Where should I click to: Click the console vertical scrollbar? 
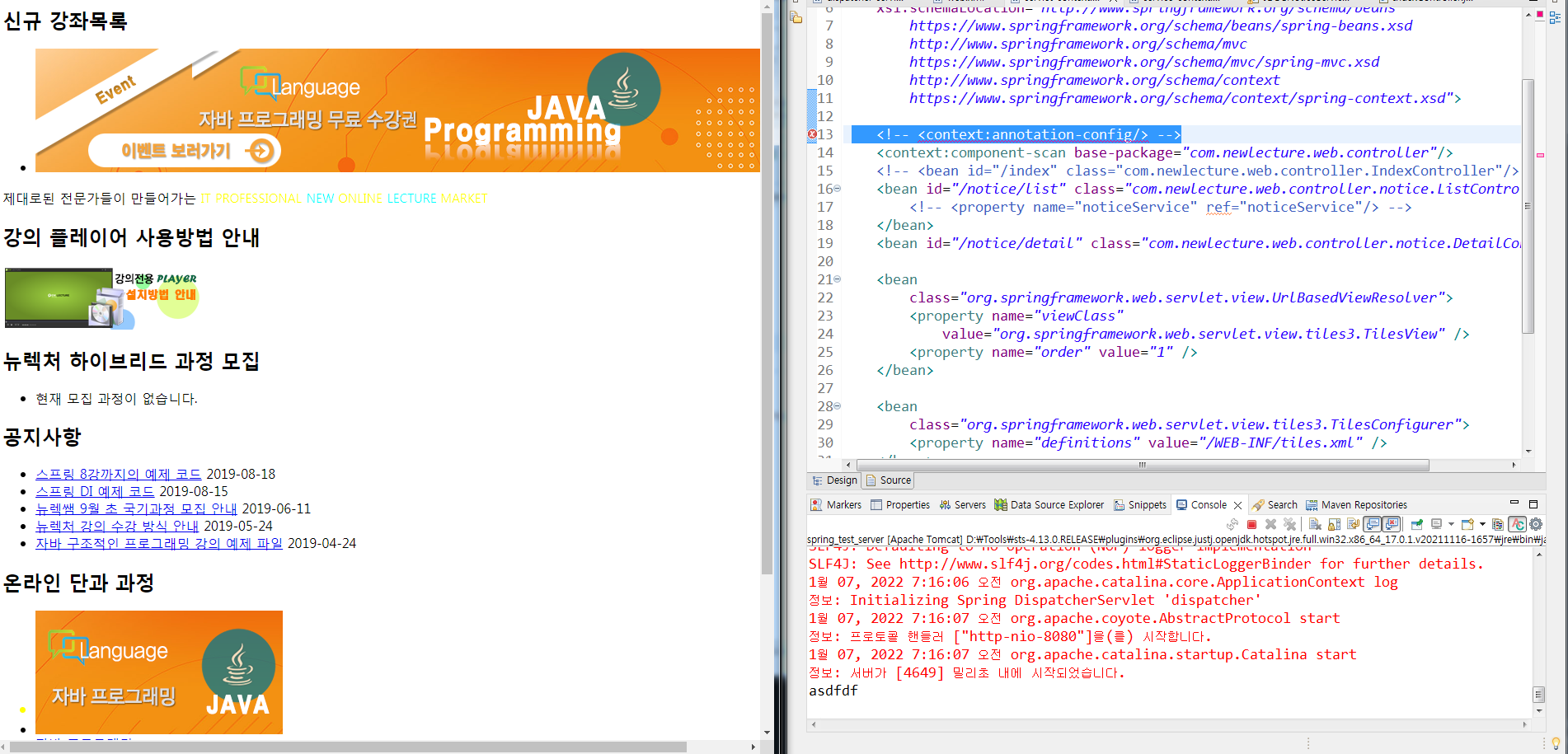click(1538, 694)
